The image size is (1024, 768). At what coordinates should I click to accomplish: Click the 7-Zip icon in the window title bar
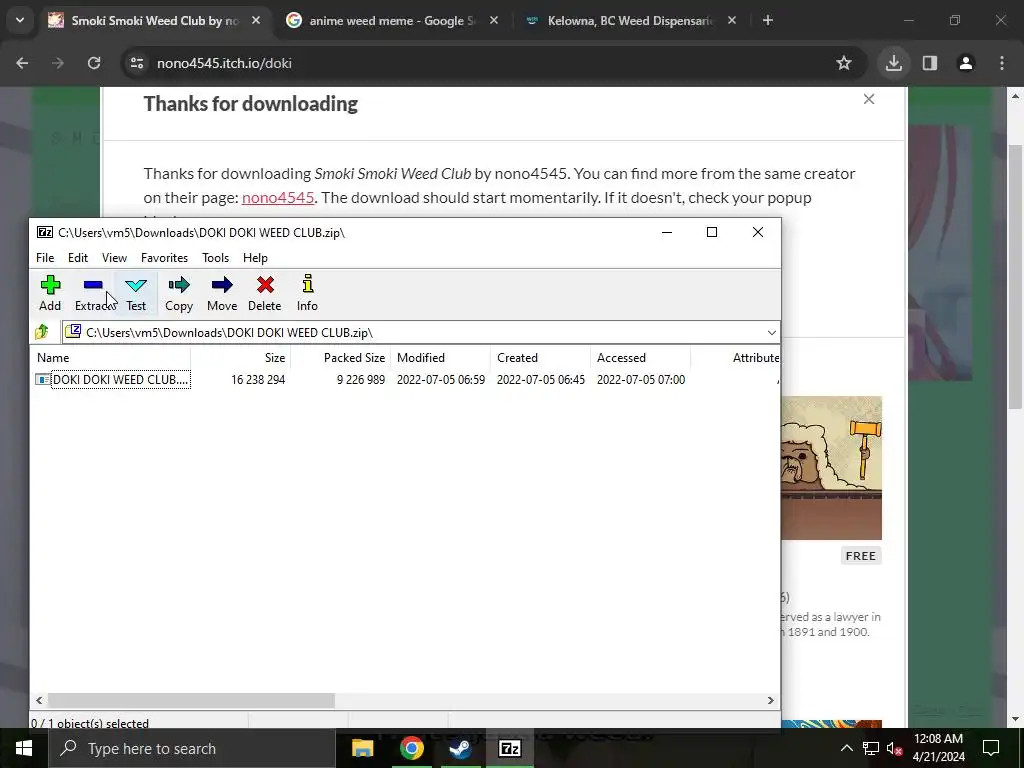click(44, 232)
